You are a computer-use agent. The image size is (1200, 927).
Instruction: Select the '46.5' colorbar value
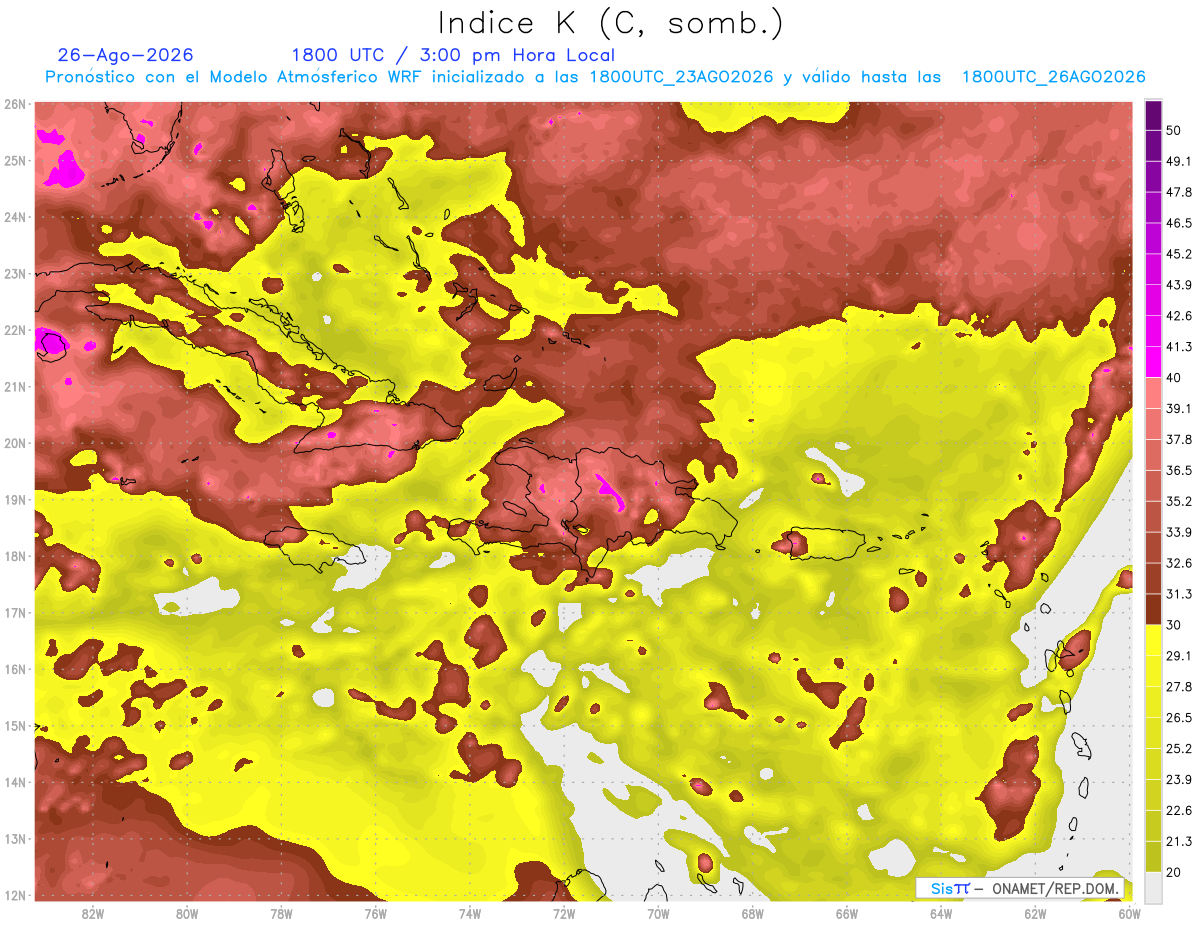click(x=1178, y=223)
